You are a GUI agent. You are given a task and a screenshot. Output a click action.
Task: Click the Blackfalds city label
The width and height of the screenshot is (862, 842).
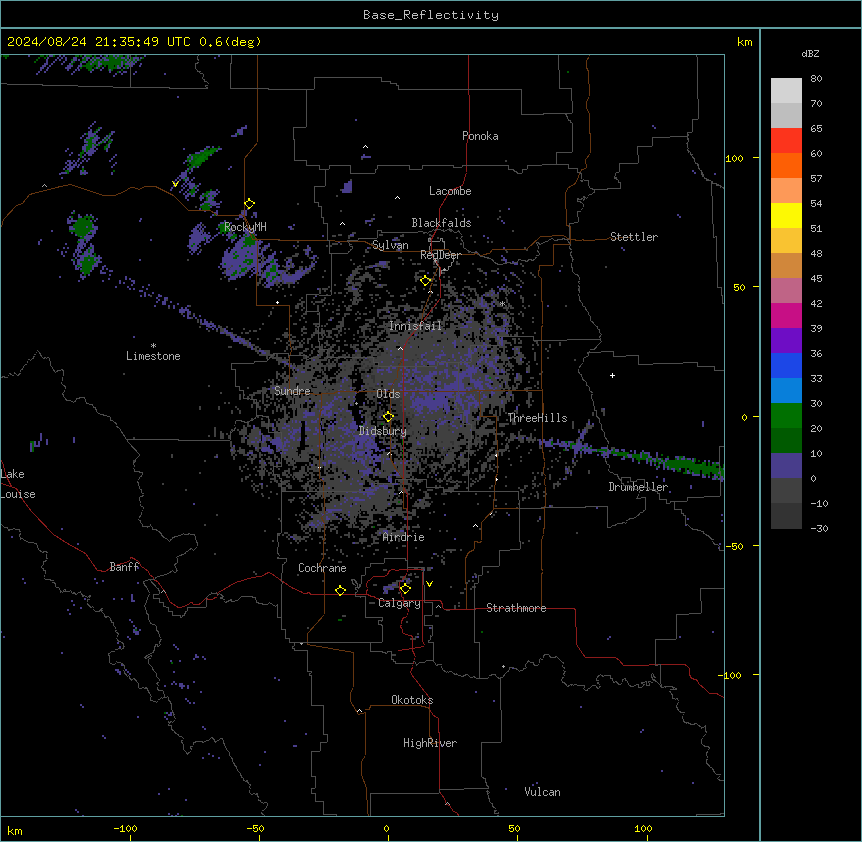pos(441,223)
